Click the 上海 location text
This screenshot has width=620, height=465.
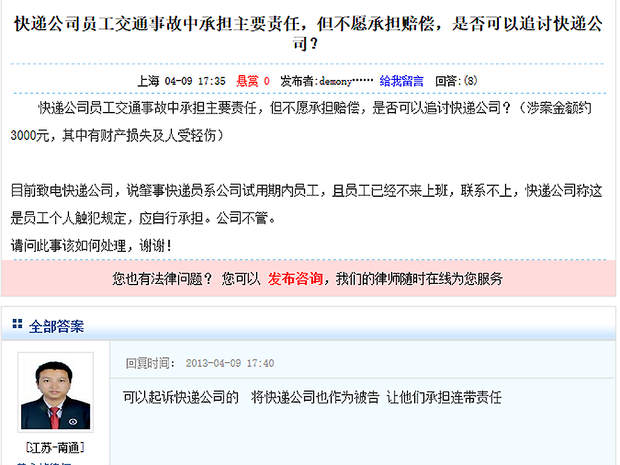click(148, 81)
